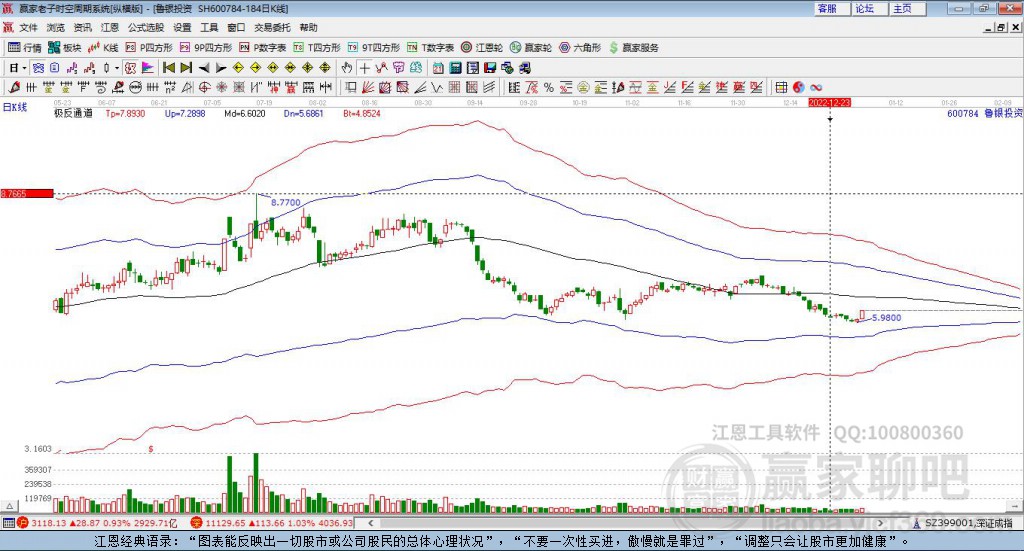Image resolution: width=1024 pixels, height=551 pixels.
Task: Open the 板块 sector view
Action: (x=64, y=48)
